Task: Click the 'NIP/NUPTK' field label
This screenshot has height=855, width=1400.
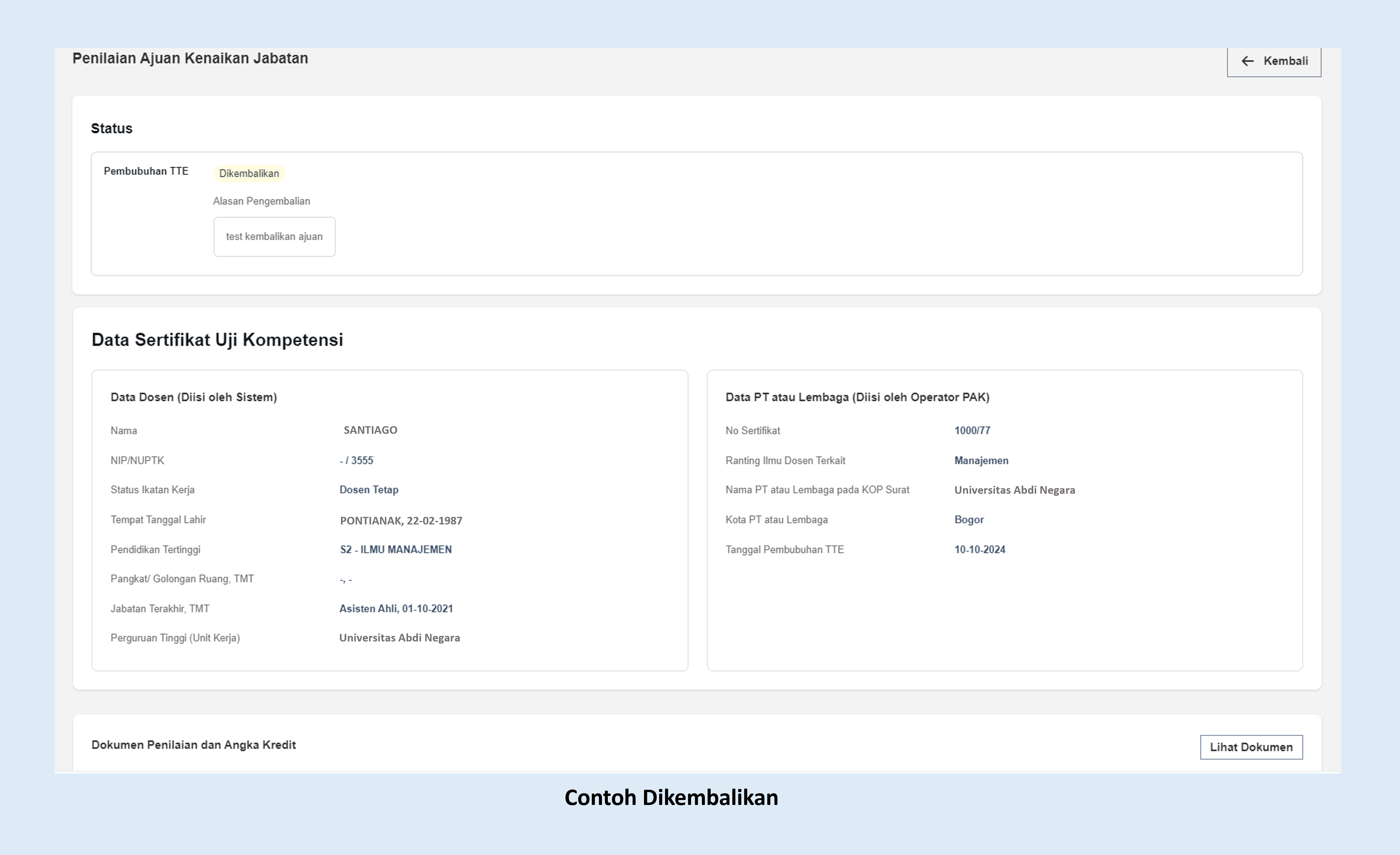Action: [137, 460]
